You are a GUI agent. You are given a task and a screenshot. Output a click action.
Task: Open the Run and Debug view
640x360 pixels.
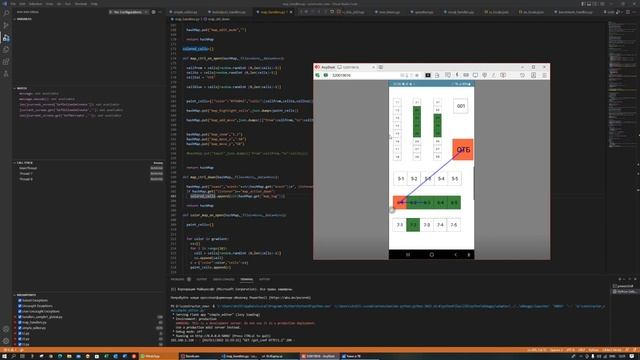pyautogui.click(x=6, y=37)
